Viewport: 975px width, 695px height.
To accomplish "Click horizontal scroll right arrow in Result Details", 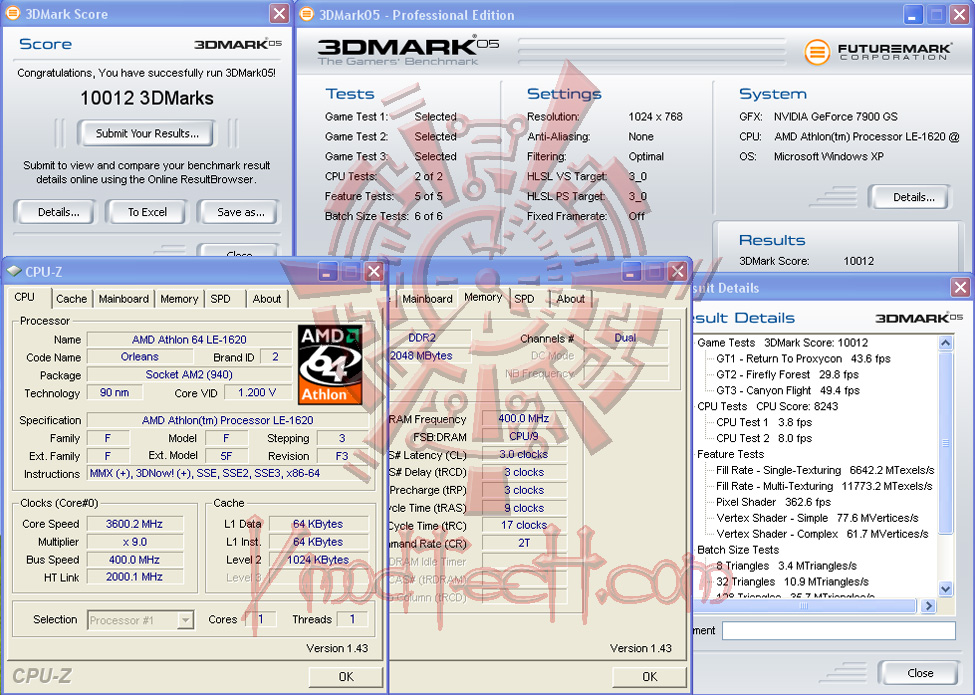I will coord(928,605).
